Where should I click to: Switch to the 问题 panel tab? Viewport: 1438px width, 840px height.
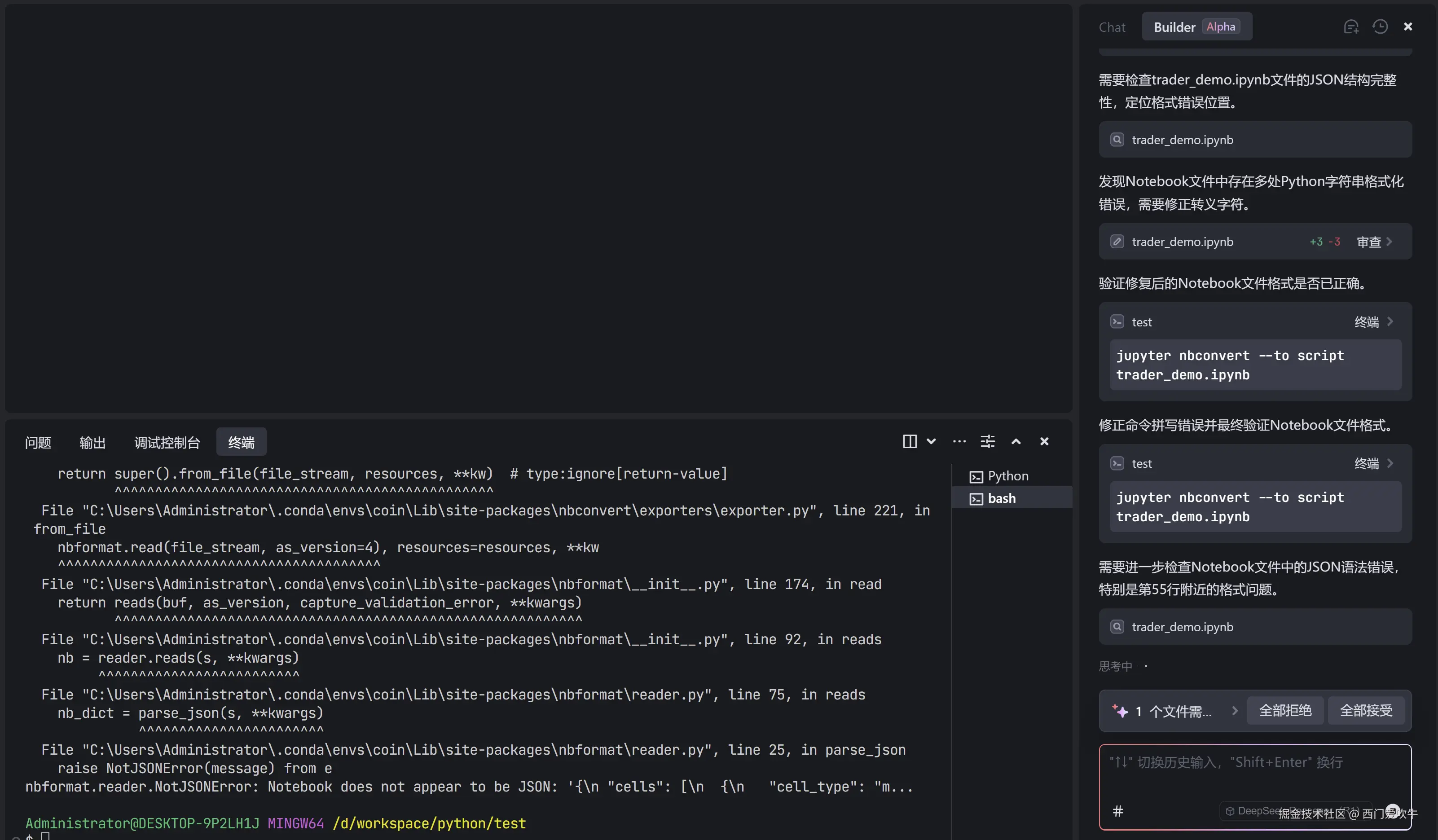[x=38, y=442]
